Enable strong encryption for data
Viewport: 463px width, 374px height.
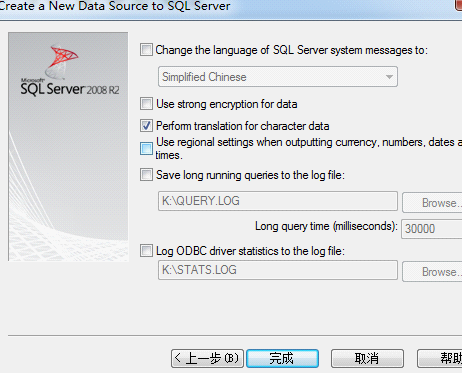(146, 104)
